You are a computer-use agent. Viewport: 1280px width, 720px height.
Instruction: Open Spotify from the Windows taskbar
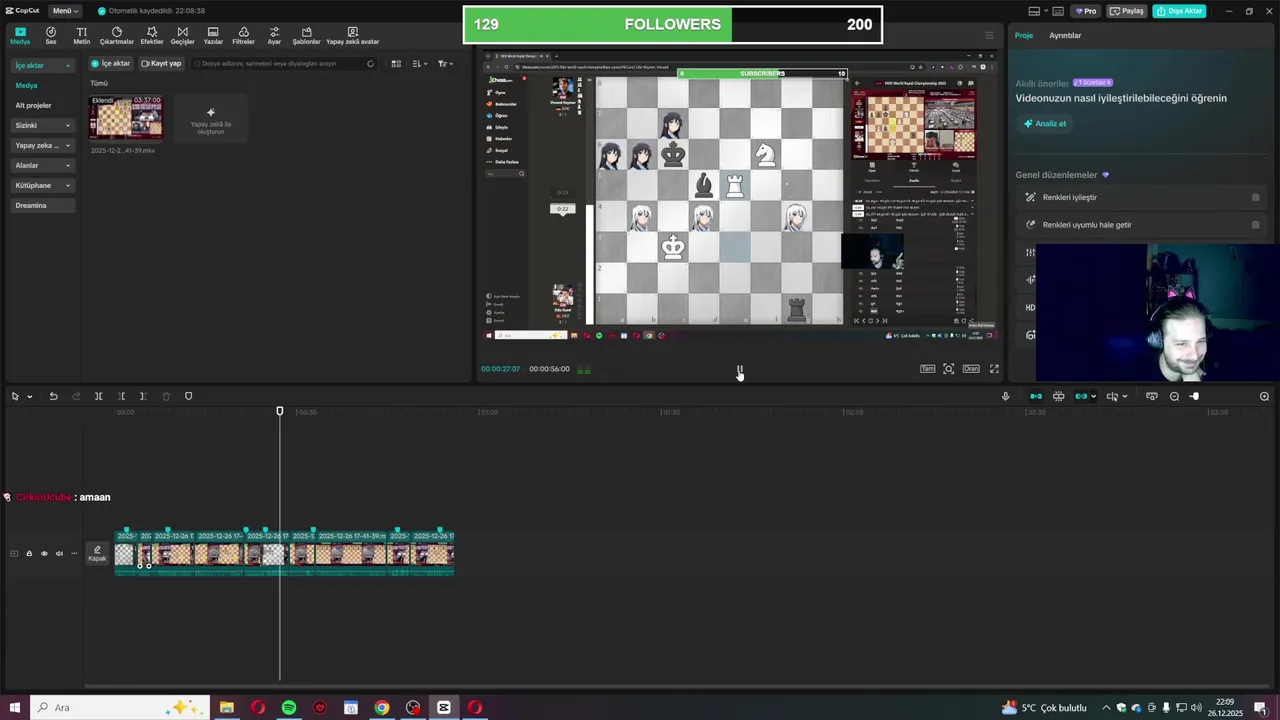(x=288, y=707)
